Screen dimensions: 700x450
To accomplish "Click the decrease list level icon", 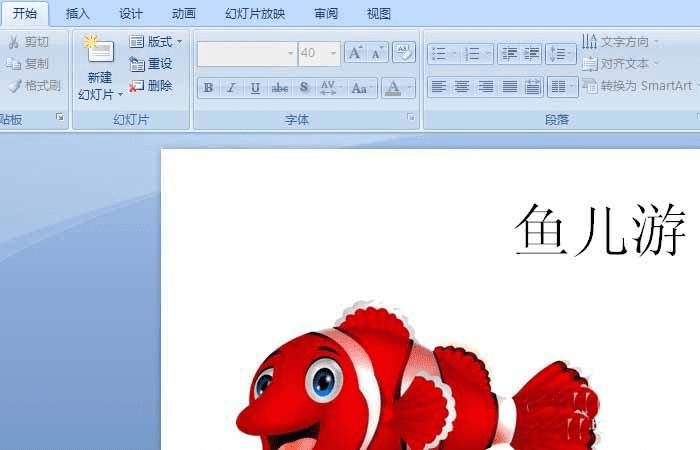I will (x=509, y=54).
